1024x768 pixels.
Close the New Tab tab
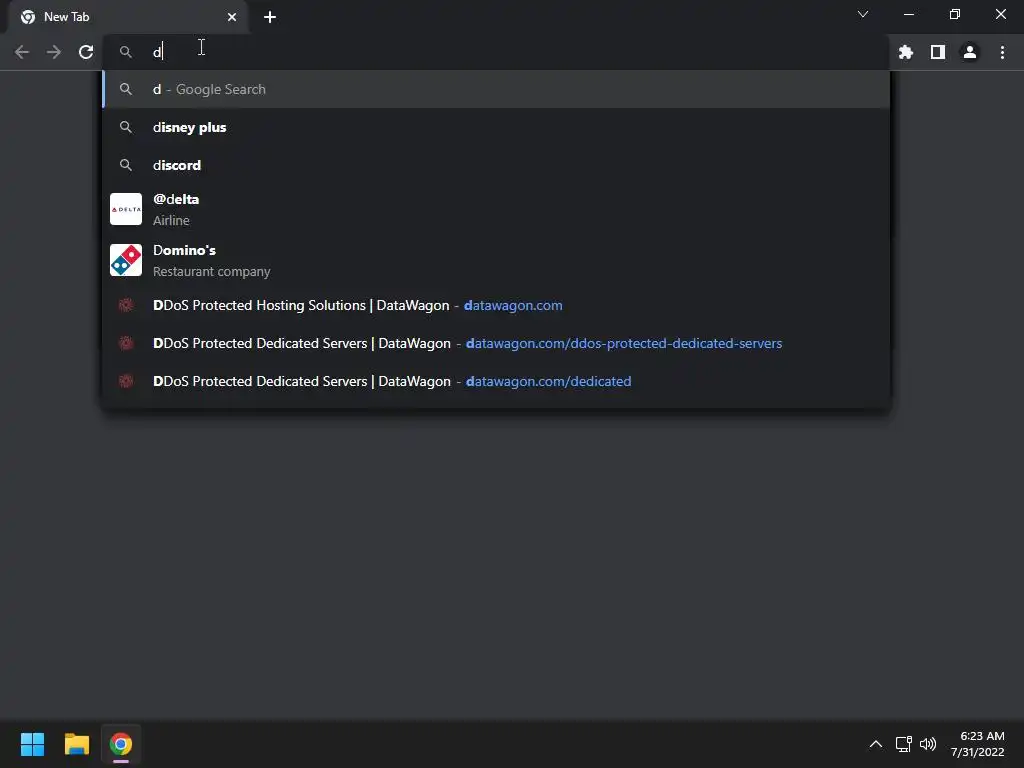click(x=232, y=17)
